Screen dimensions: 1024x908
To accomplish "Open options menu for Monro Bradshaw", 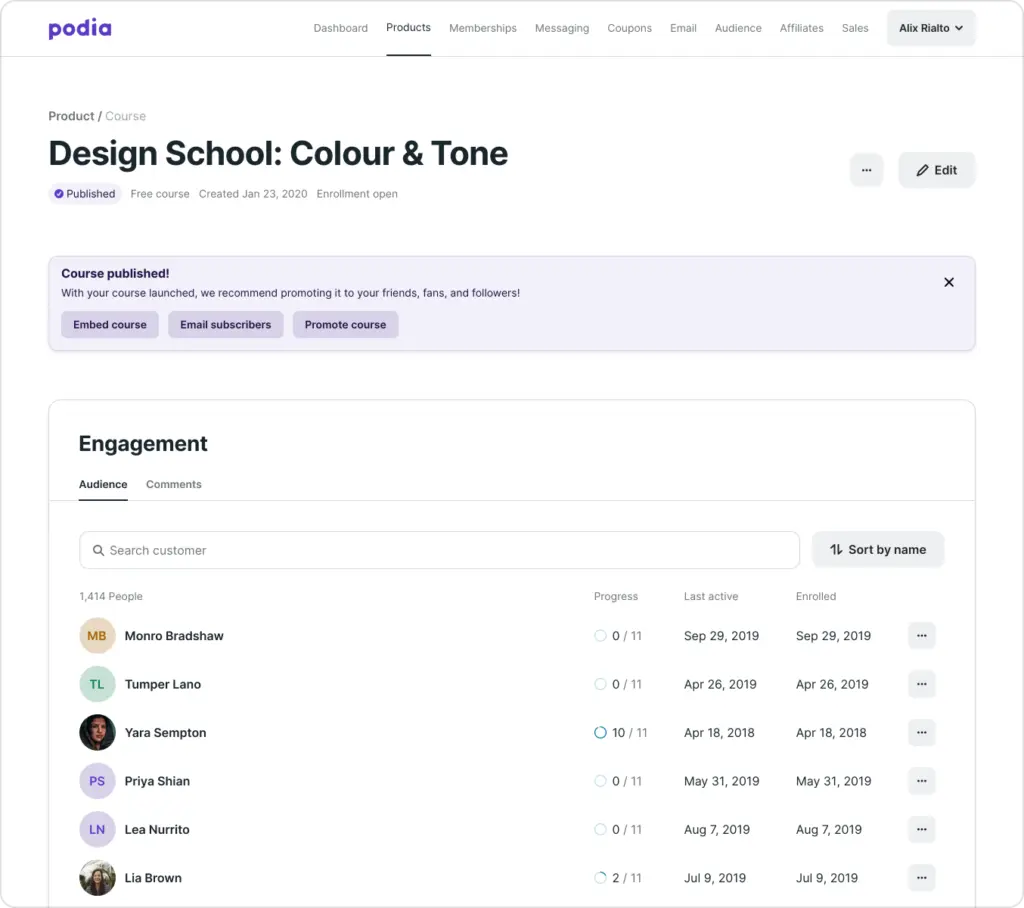I will [921, 636].
